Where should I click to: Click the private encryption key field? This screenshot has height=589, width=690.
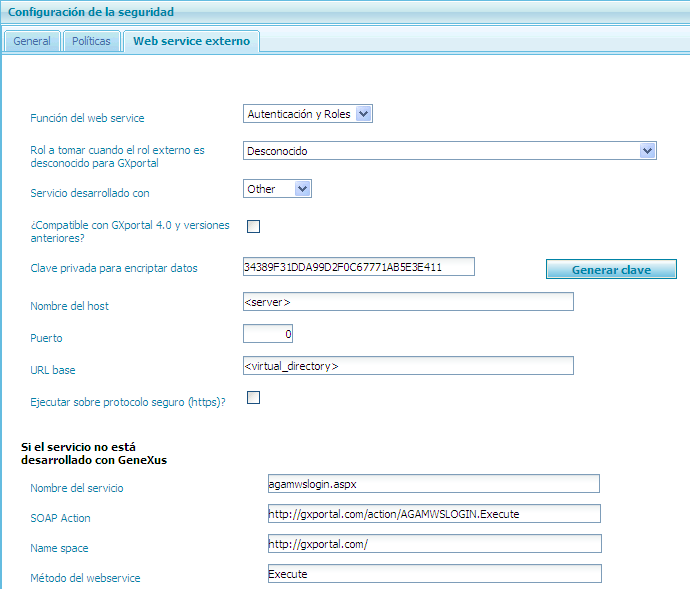(358, 266)
